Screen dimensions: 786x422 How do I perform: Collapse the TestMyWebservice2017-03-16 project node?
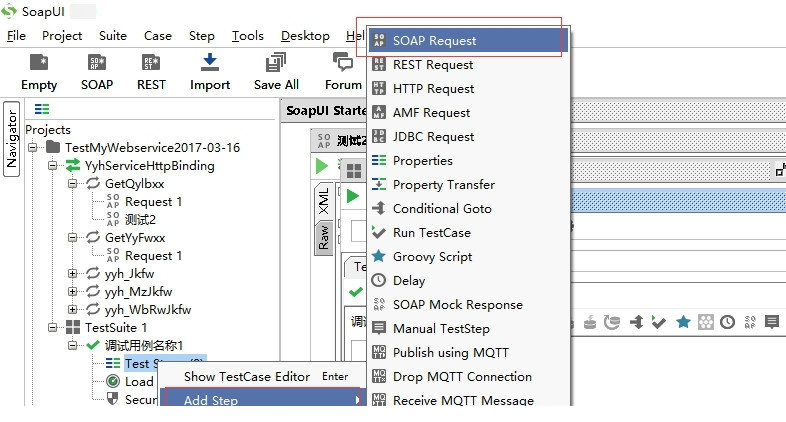pos(33,147)
